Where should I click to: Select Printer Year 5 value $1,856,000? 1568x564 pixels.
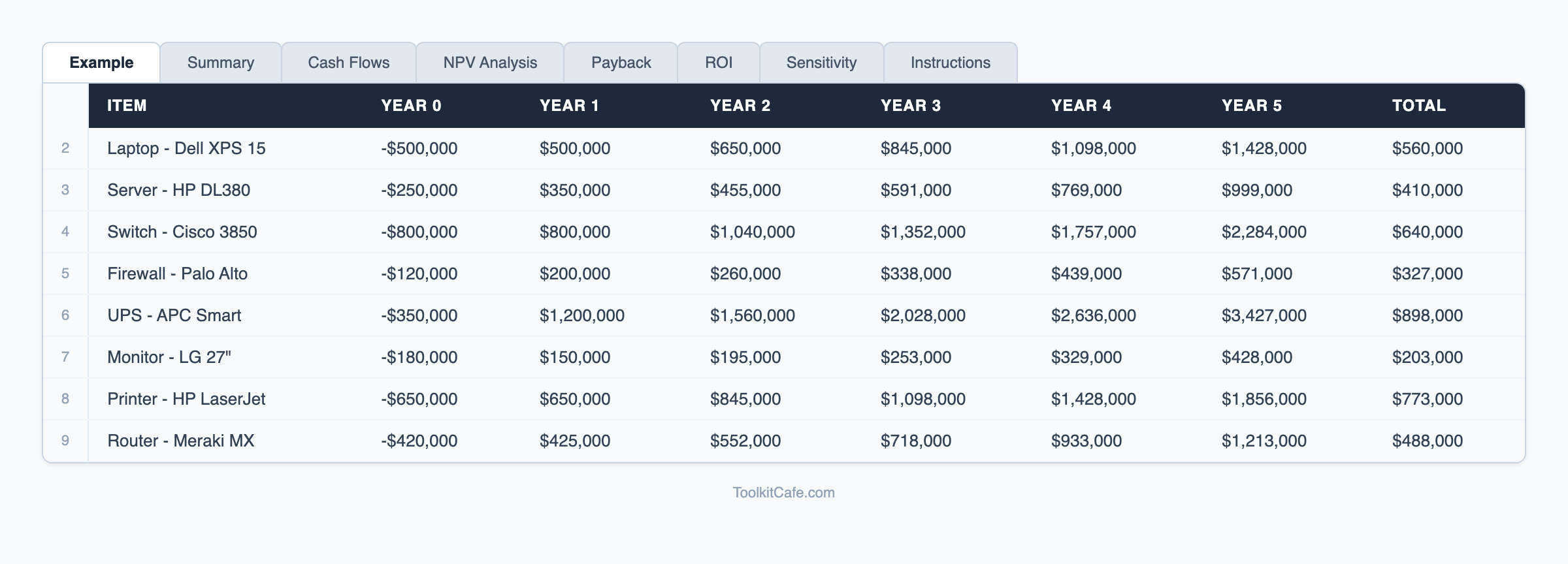(x=1264, y=399)
